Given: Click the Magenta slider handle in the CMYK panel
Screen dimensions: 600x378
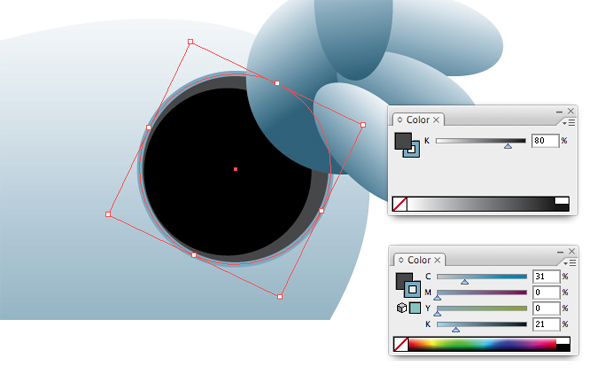Looking at the screenshot, I should click(437, 298).
